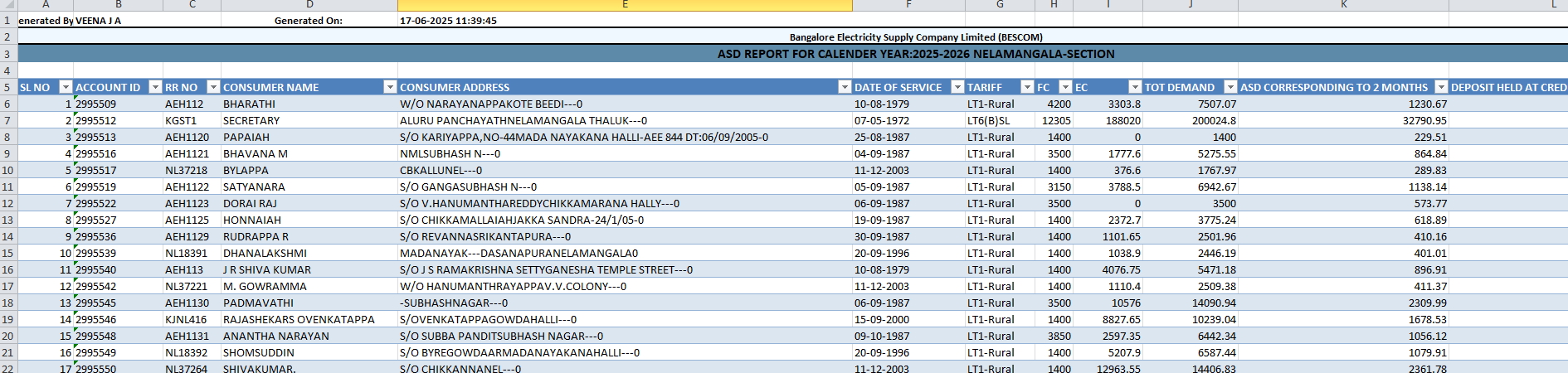Select row 1 header
The image size is (1568, 373).
tap(8, 21)
